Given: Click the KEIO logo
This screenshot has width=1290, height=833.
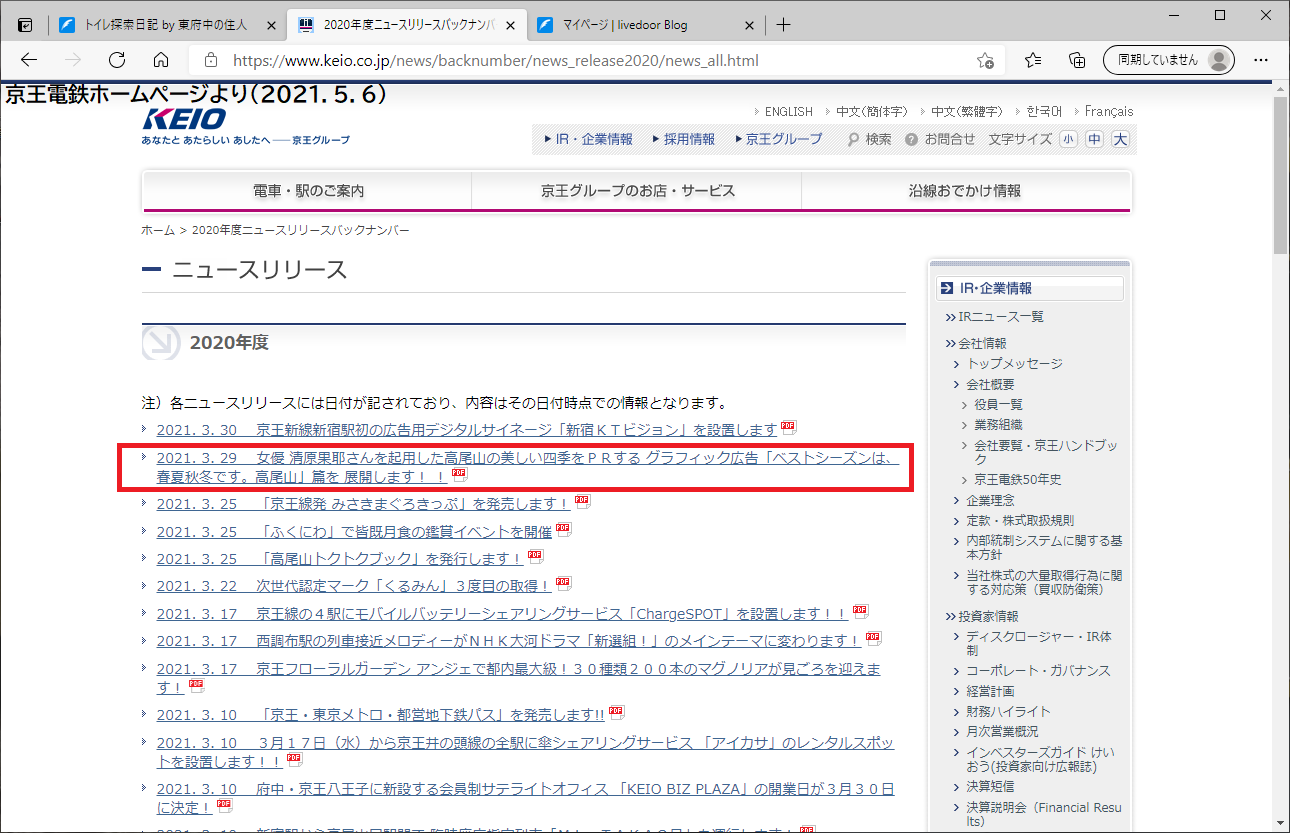Looking at the screenshot, I should [184, 119].
